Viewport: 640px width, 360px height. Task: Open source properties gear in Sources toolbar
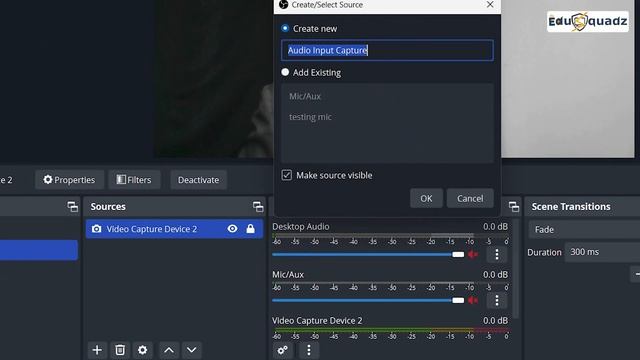pos(142,350)
